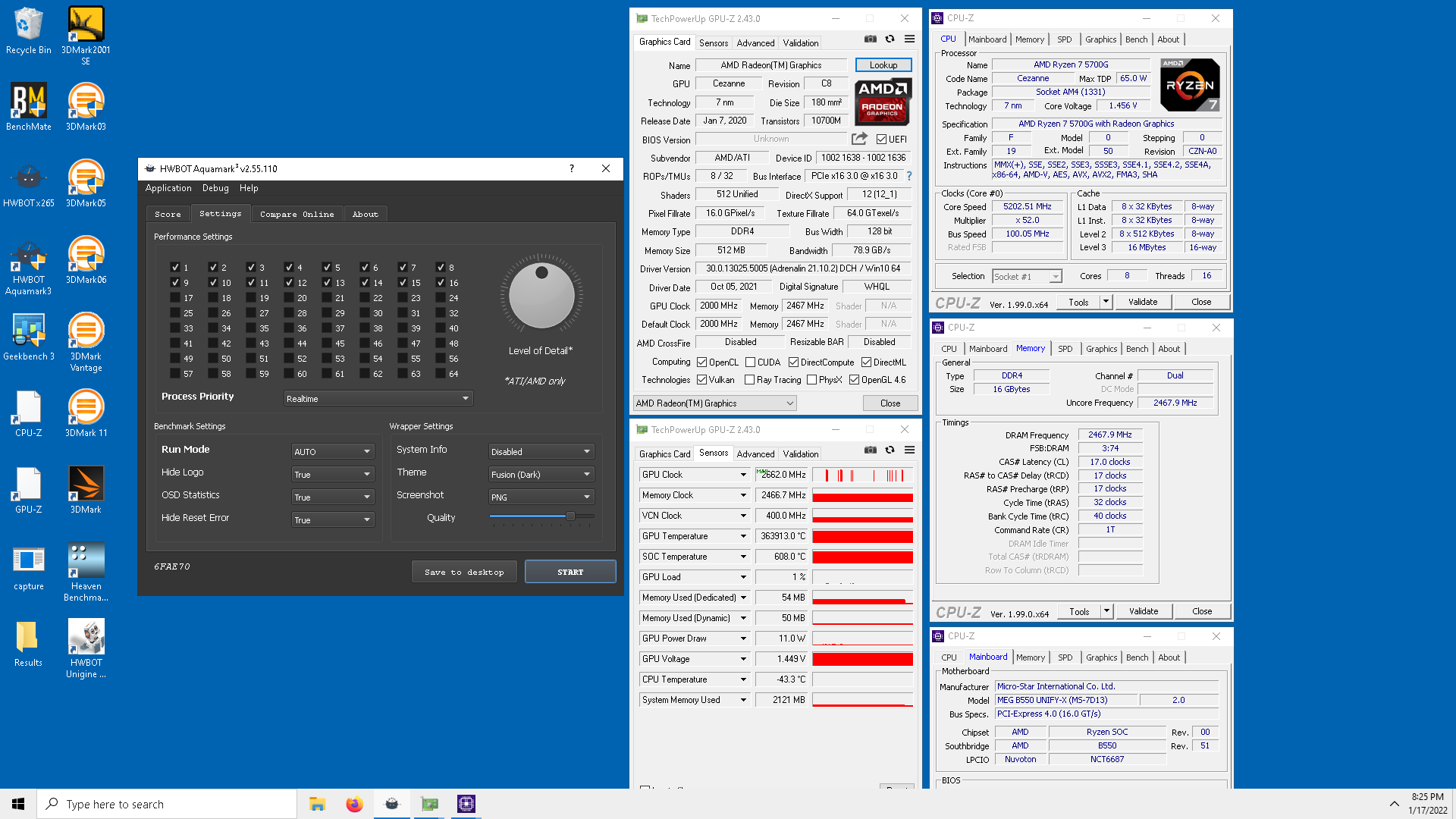This screenshot has width=1456, height=819.
Task: Toggle the Ray Tracing checkbox in GPU-Z
Action: 750,380
